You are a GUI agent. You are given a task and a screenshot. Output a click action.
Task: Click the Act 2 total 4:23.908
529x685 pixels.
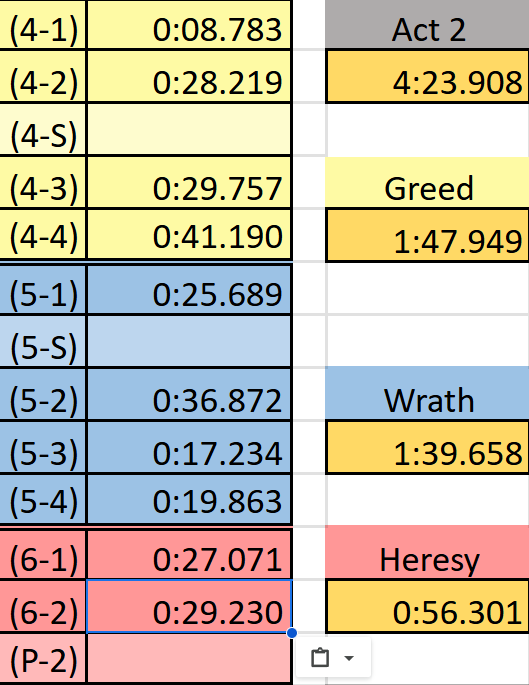click(427, 77)
